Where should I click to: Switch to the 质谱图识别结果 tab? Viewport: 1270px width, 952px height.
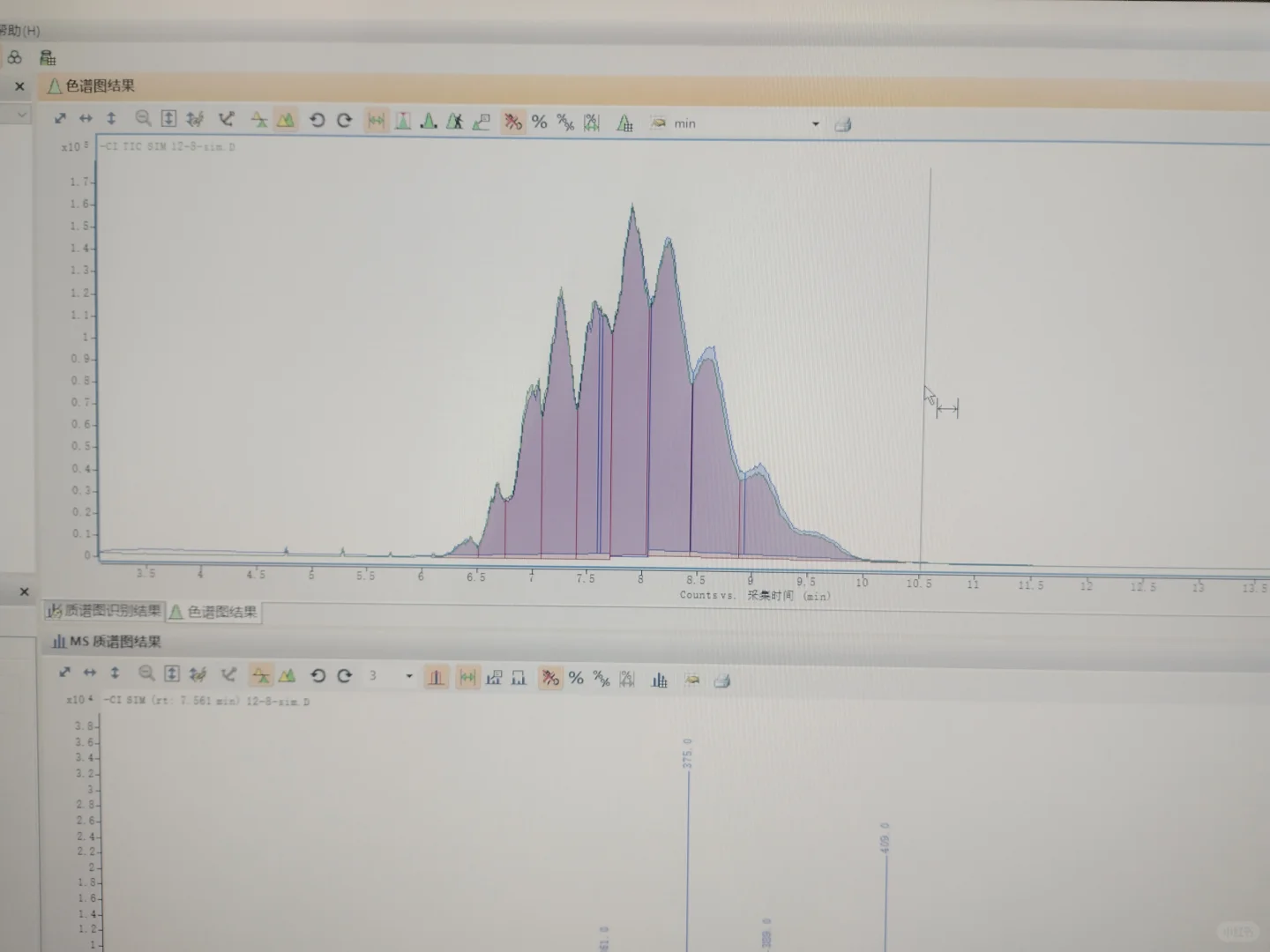pyautogui.click(x=104, y=610)
